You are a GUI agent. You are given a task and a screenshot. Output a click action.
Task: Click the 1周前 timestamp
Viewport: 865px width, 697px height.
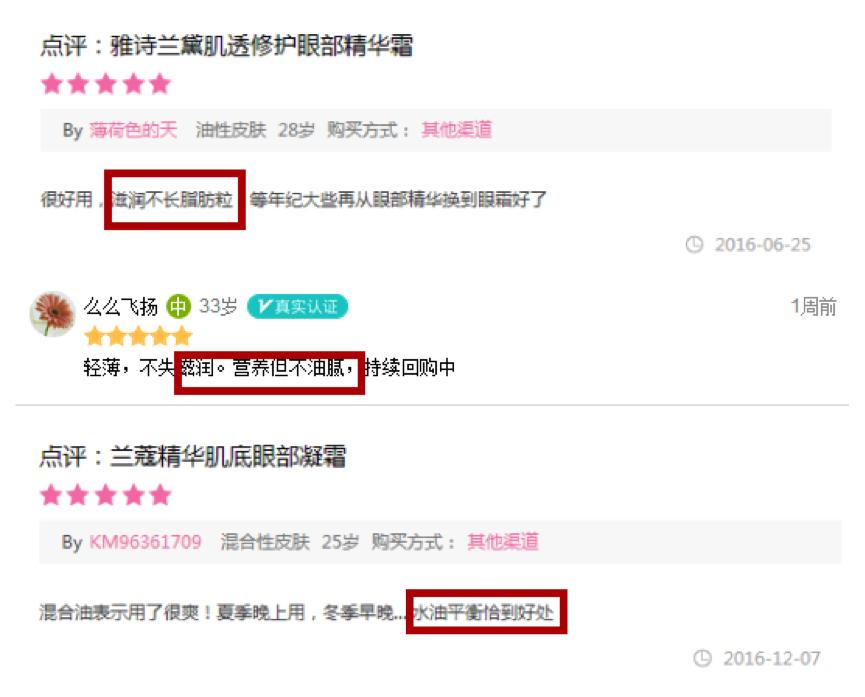pos(814,307)
